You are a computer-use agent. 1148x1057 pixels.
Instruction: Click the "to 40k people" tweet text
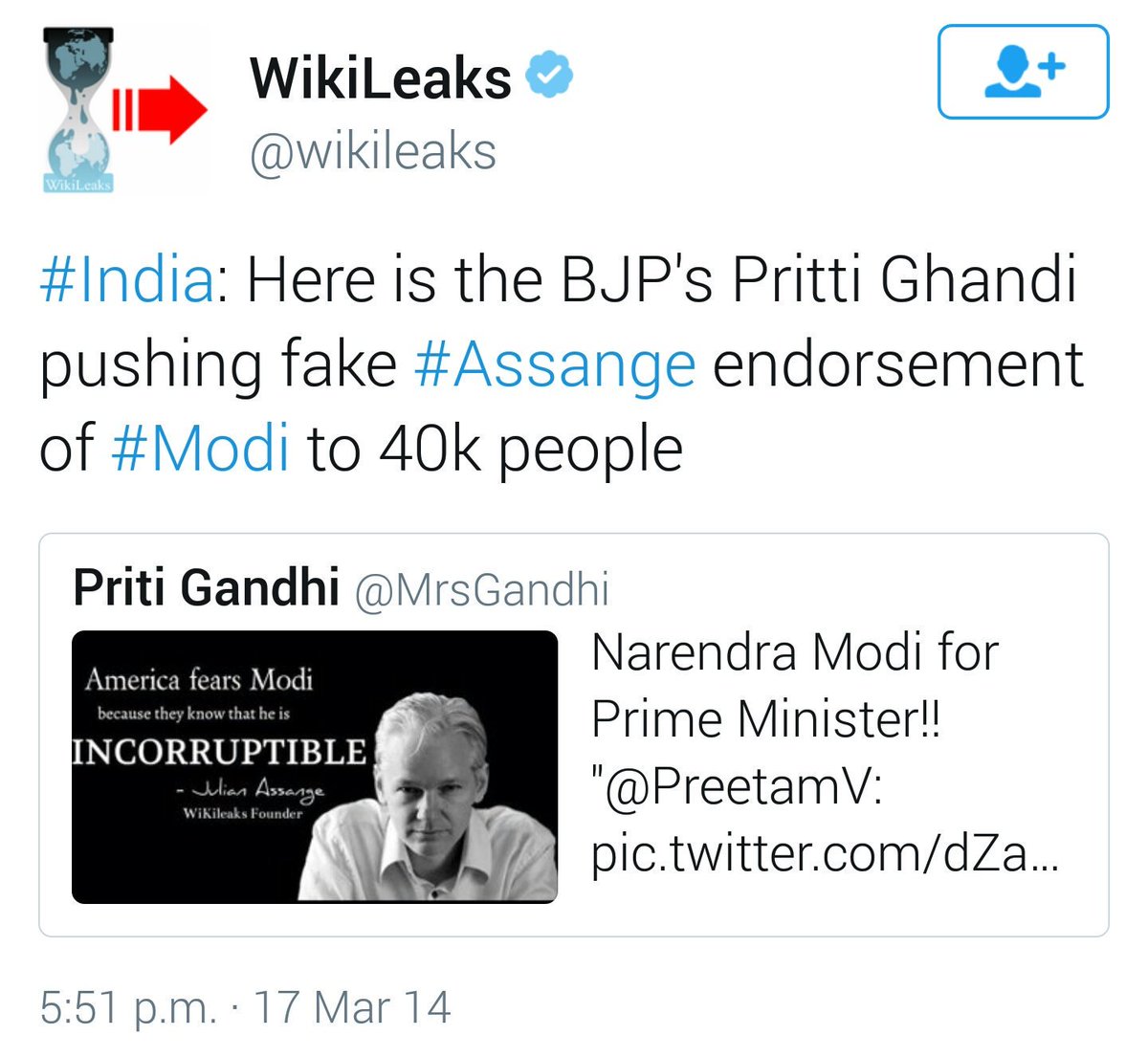click(x=495, y=449)
